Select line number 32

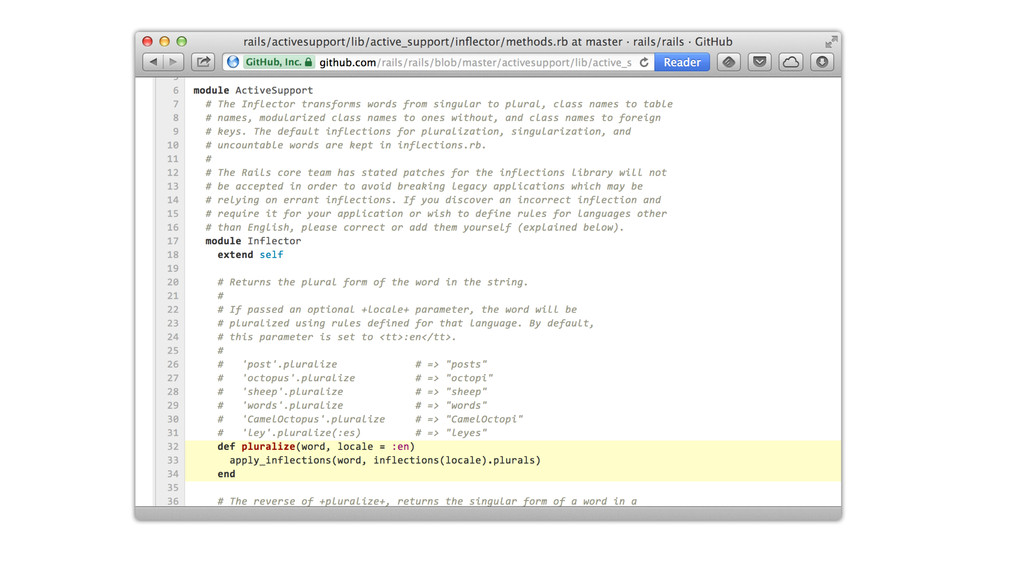[172, 447]
